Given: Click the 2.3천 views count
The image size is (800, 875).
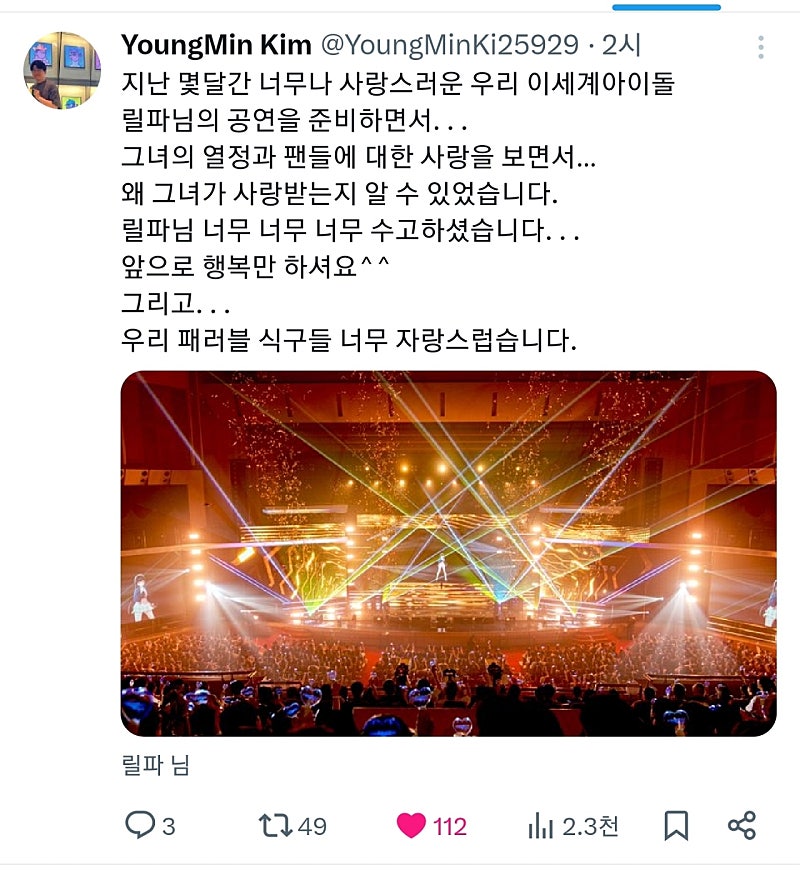Looking at the screenshot, I should pyautogui.click(x=590, y=826).
